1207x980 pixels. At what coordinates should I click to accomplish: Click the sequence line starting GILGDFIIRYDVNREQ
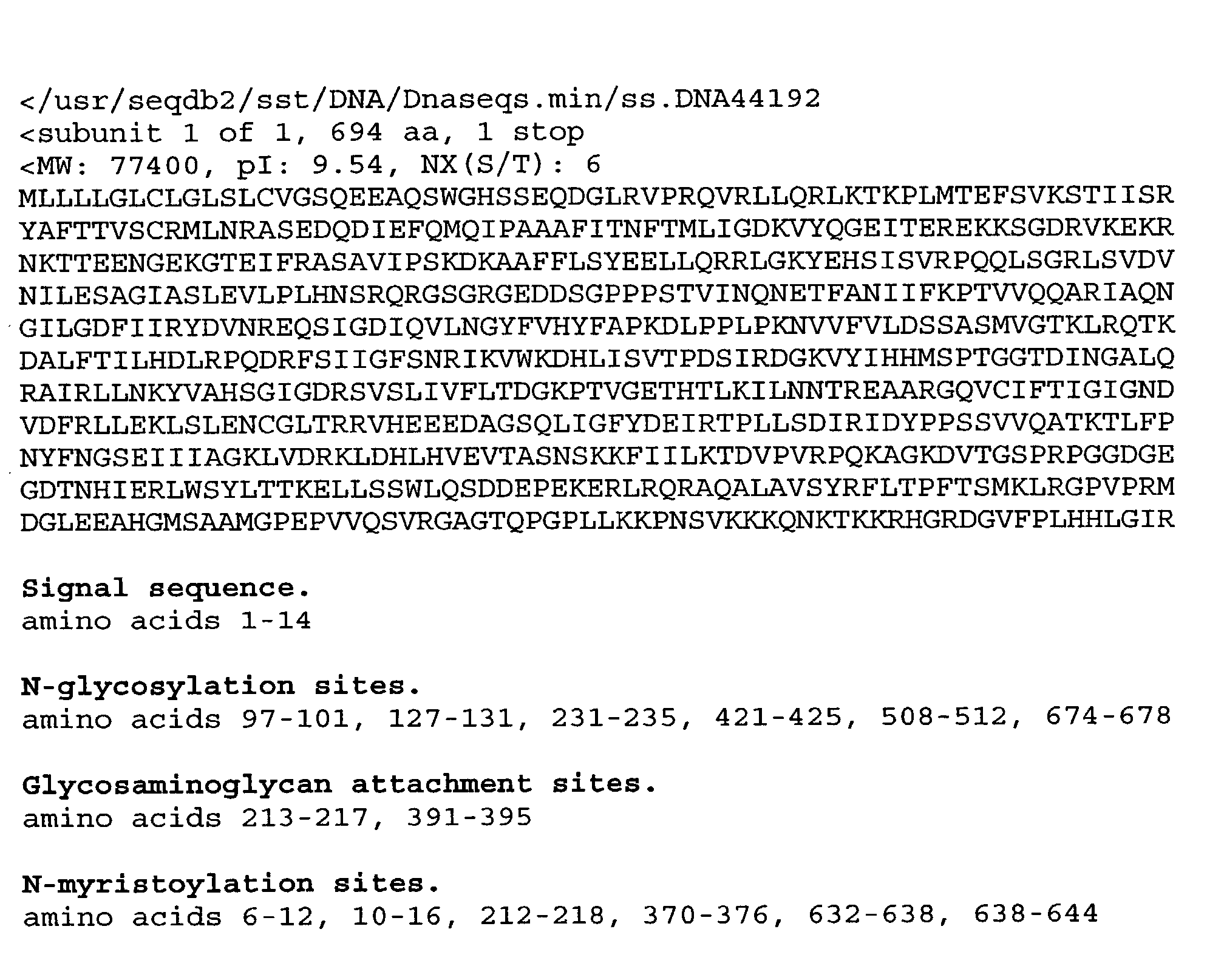[x=596, y=327]
